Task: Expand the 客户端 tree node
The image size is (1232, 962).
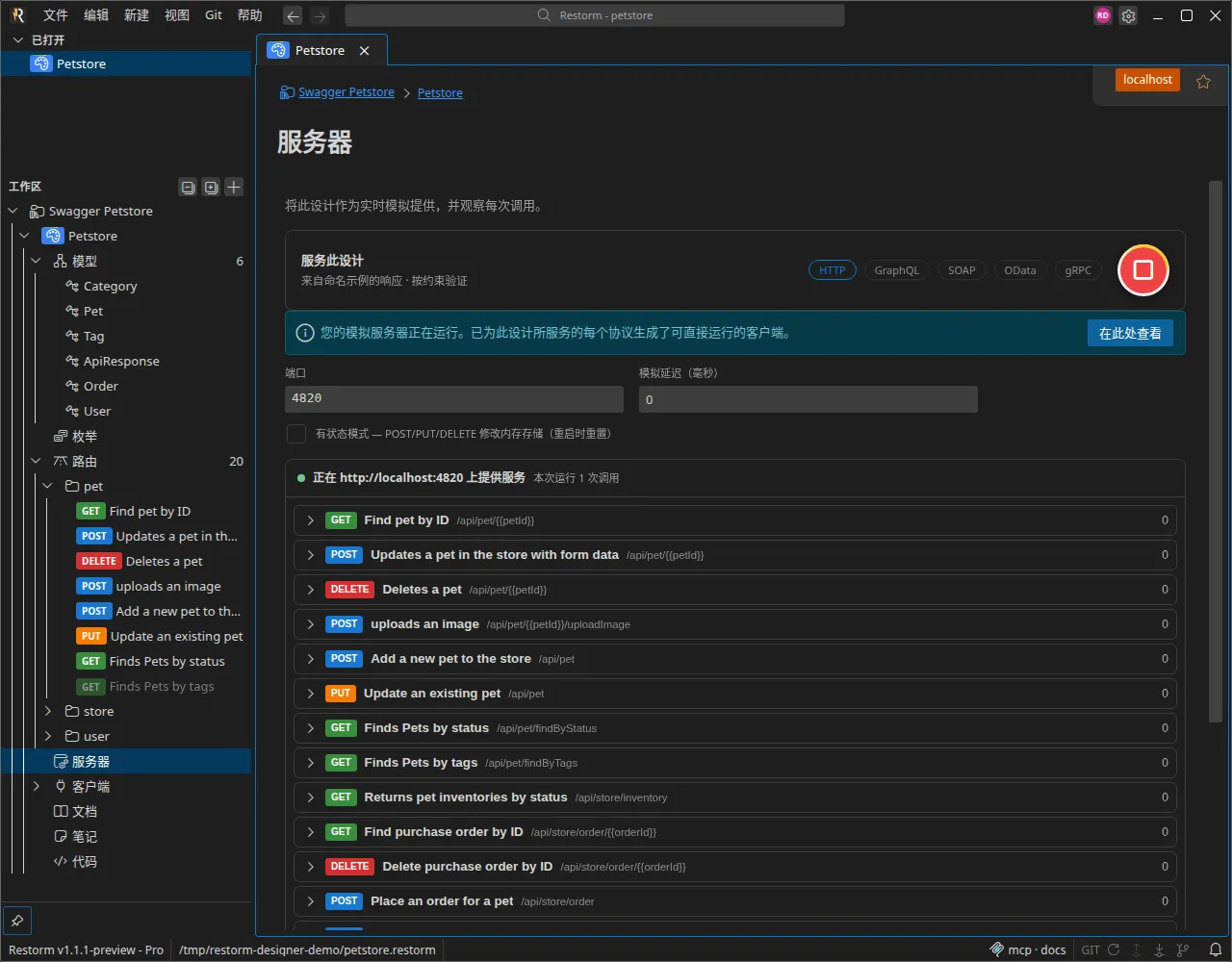Action: (36, 786)
